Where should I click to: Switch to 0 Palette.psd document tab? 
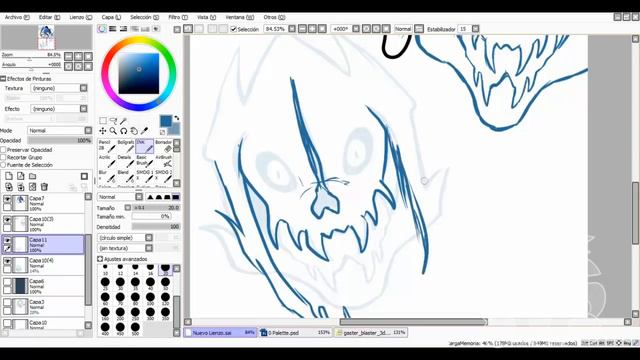click(296, 333)
